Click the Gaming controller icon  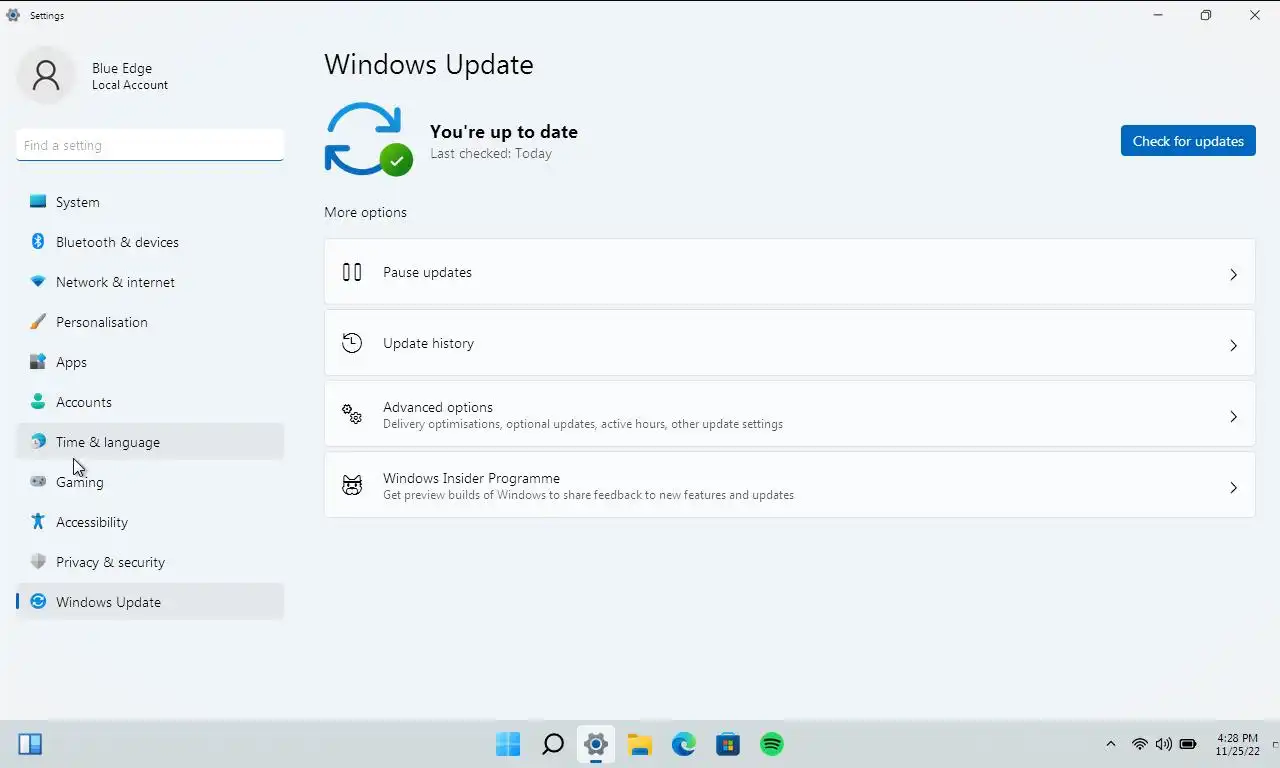tap(38, 481)
